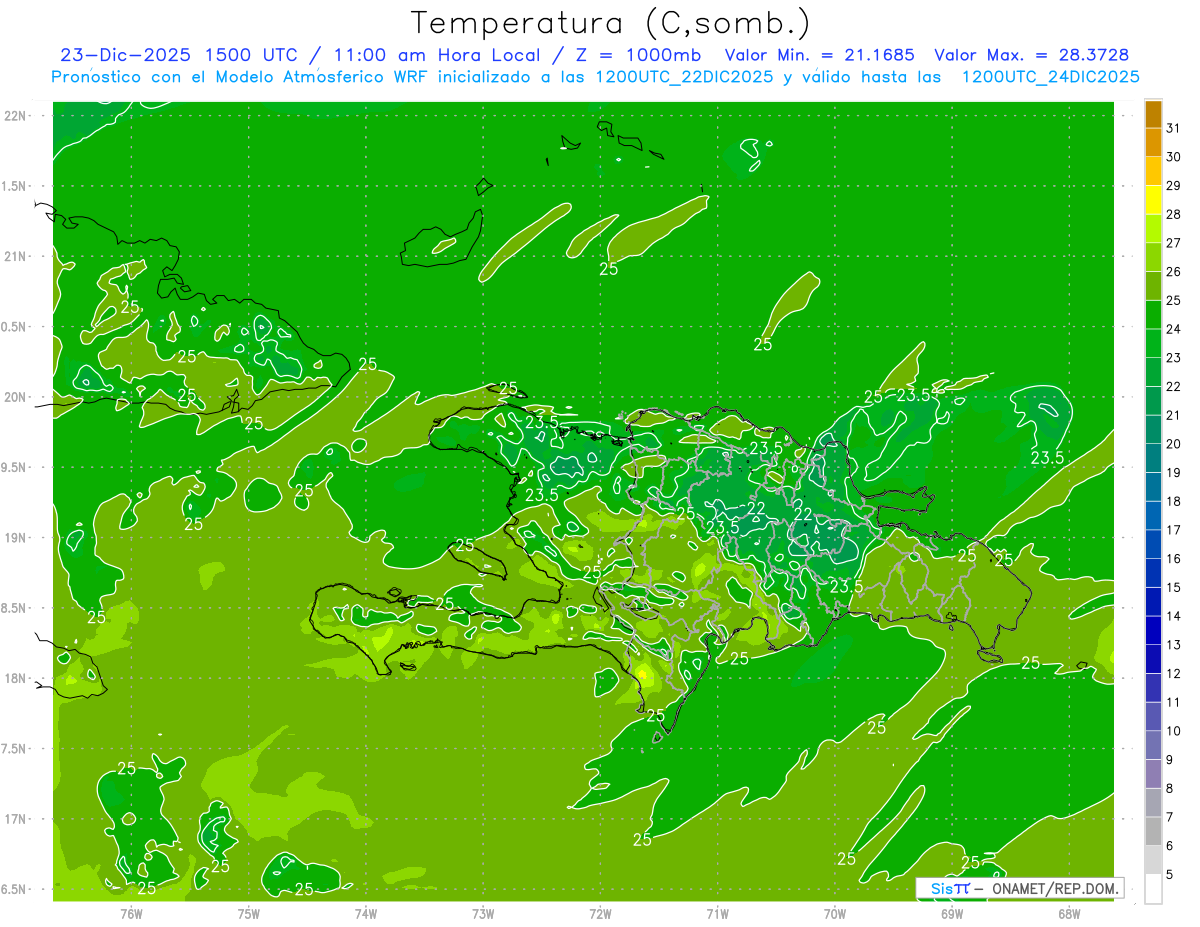
Task: Click the latitude axis label '18N'
Action: 17,679
